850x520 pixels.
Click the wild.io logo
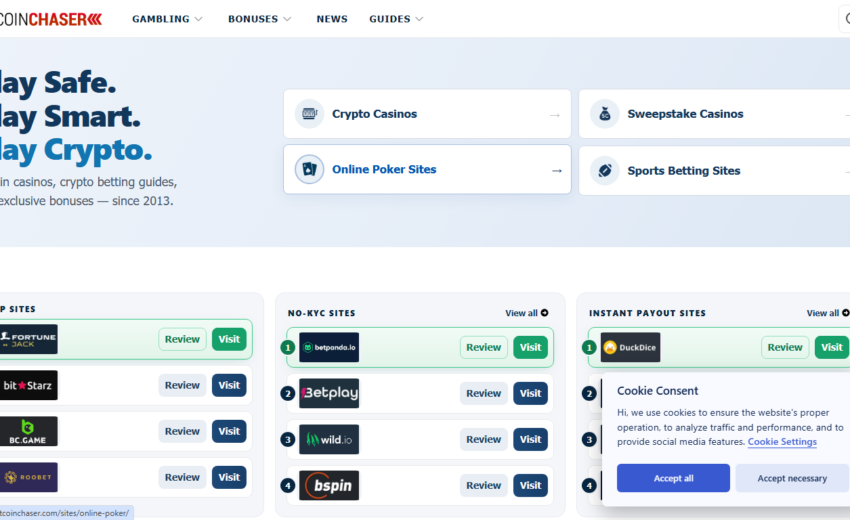point(329,440)
